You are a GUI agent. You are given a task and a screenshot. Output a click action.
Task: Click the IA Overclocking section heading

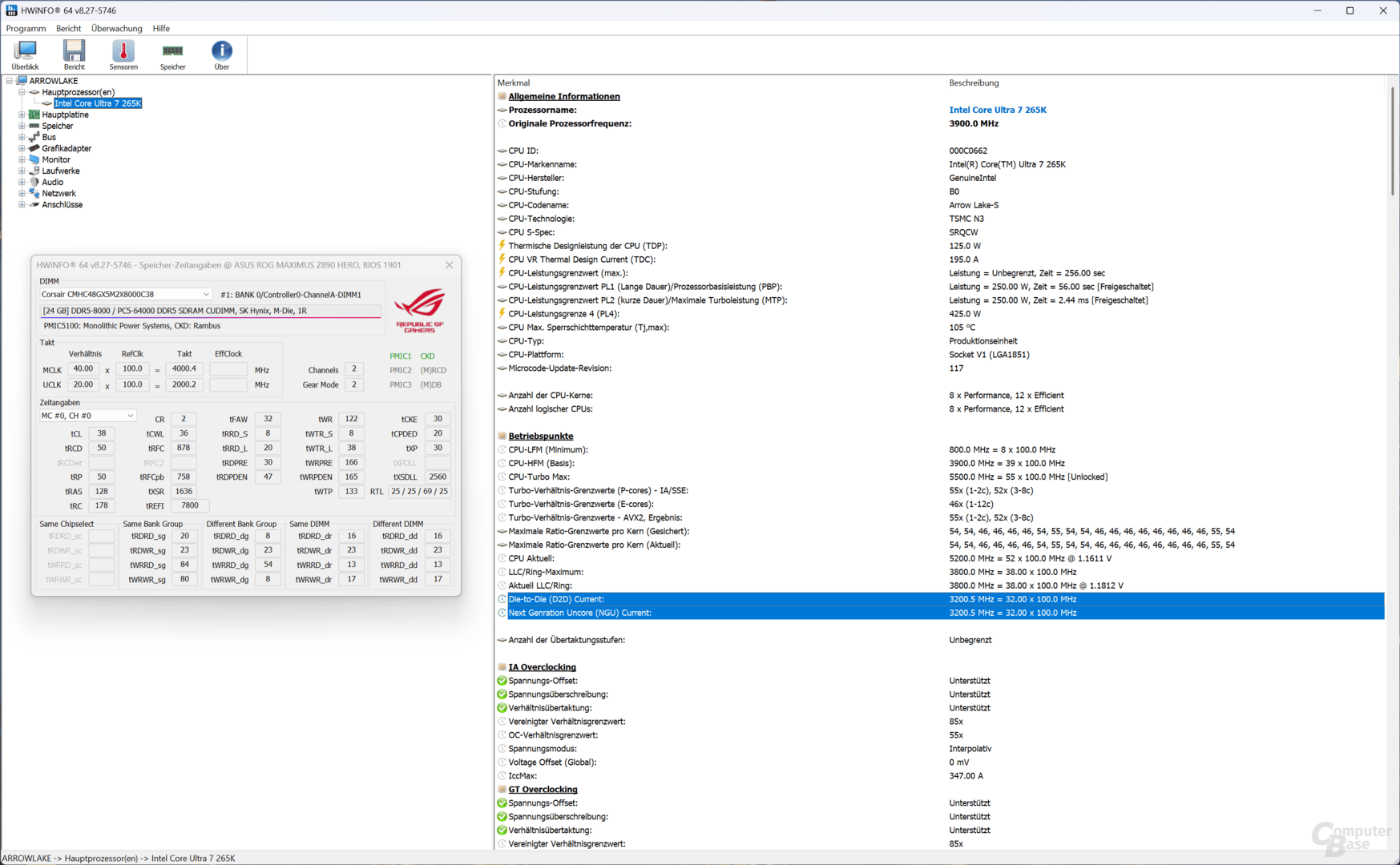542,667
